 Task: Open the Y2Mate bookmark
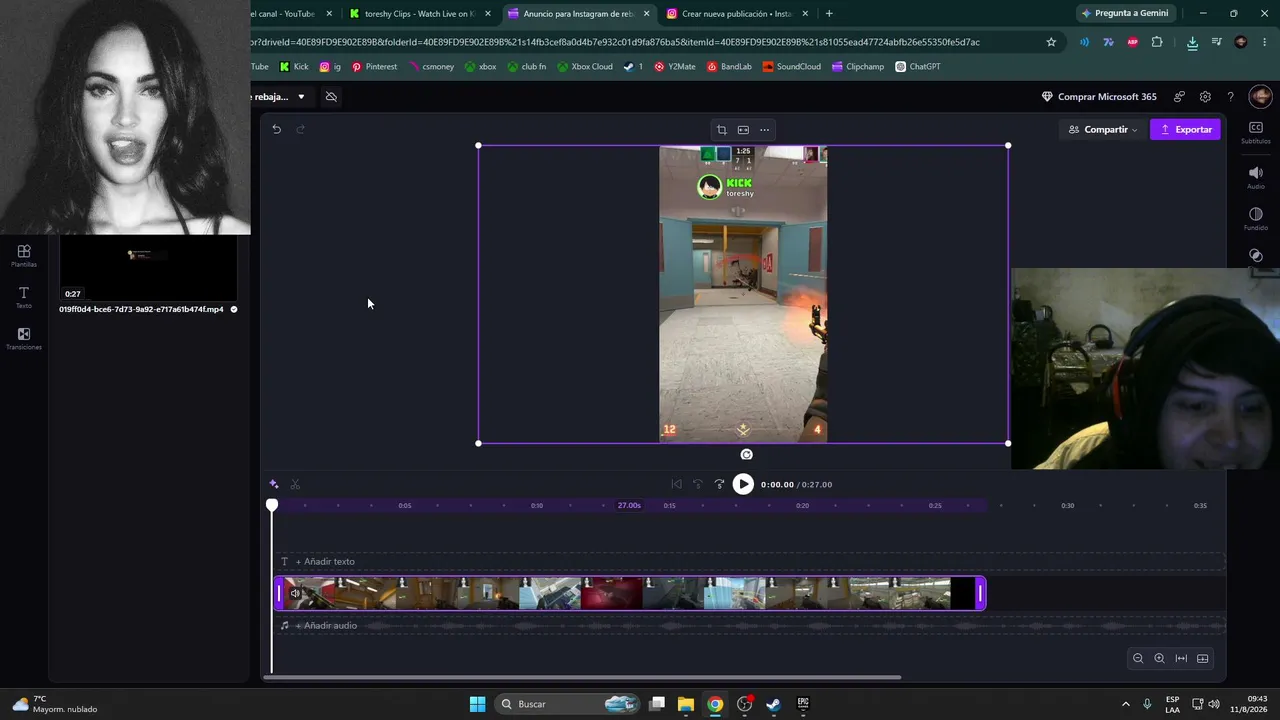pyautogui.click(x=675, y=67)
